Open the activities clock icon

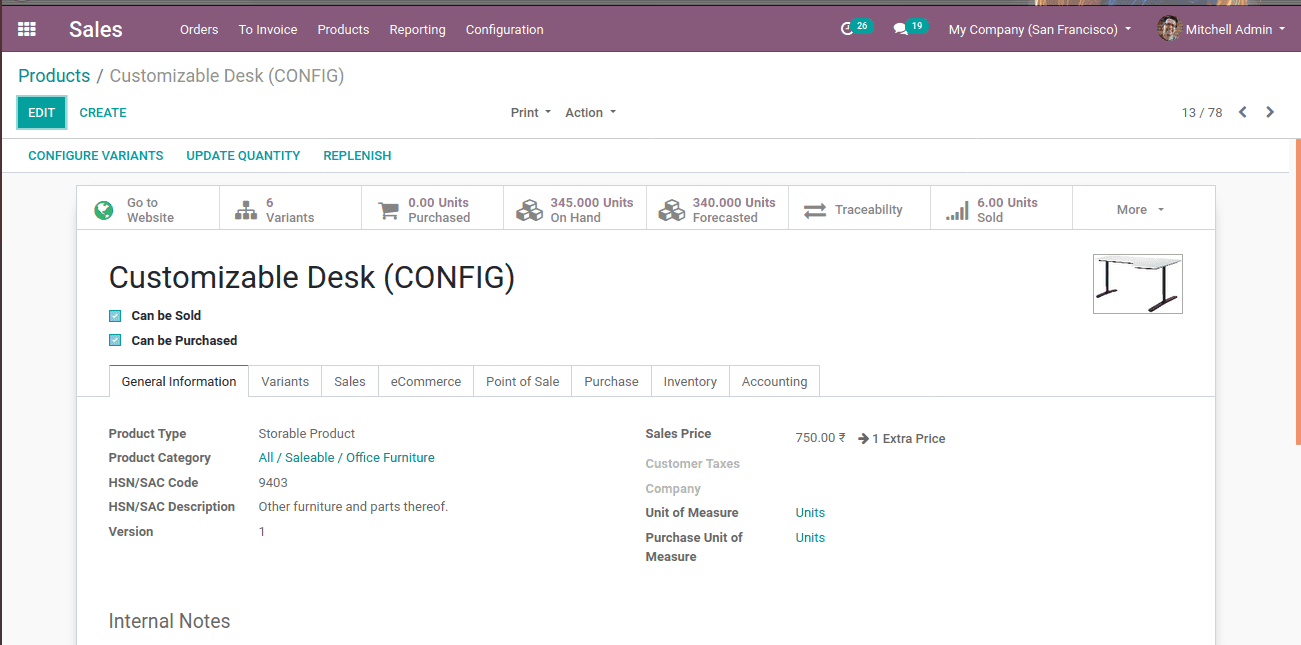point(848,29)
